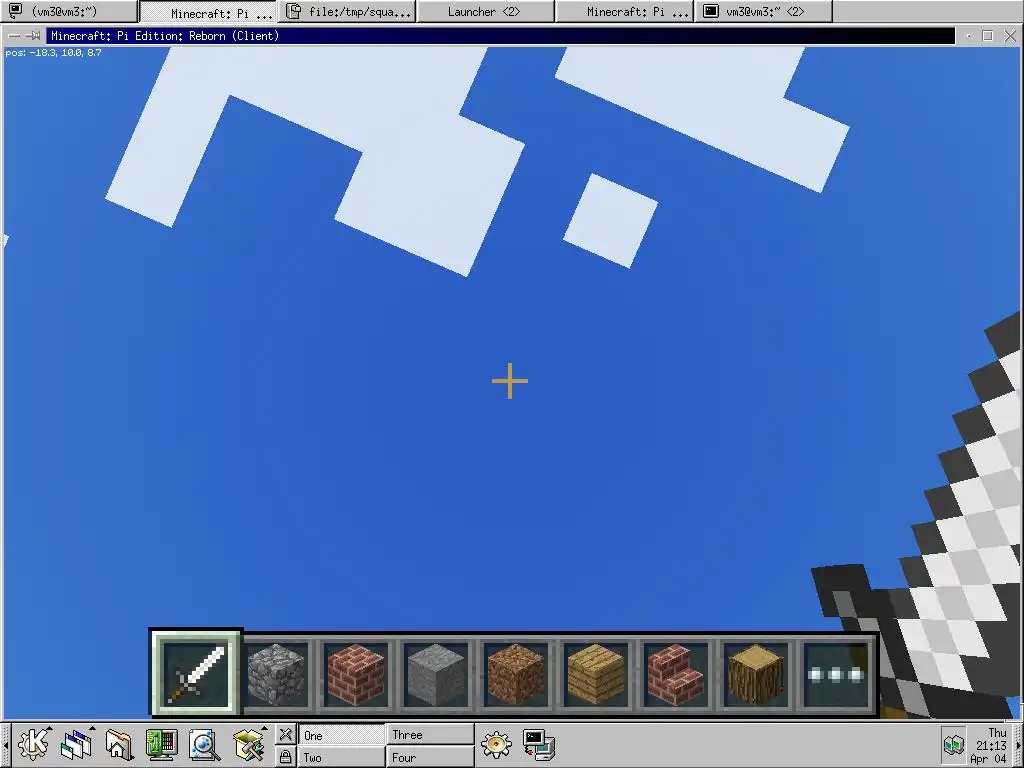Switch to virtual desktop Three
The image size is (1024, 768).
(x=430, y=735)
